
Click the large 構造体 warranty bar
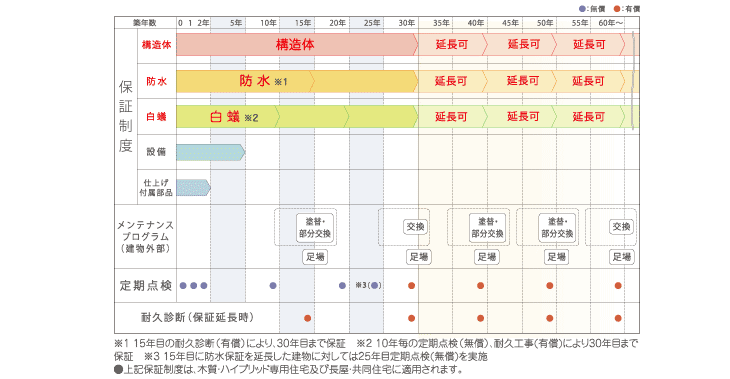(297, 45)
